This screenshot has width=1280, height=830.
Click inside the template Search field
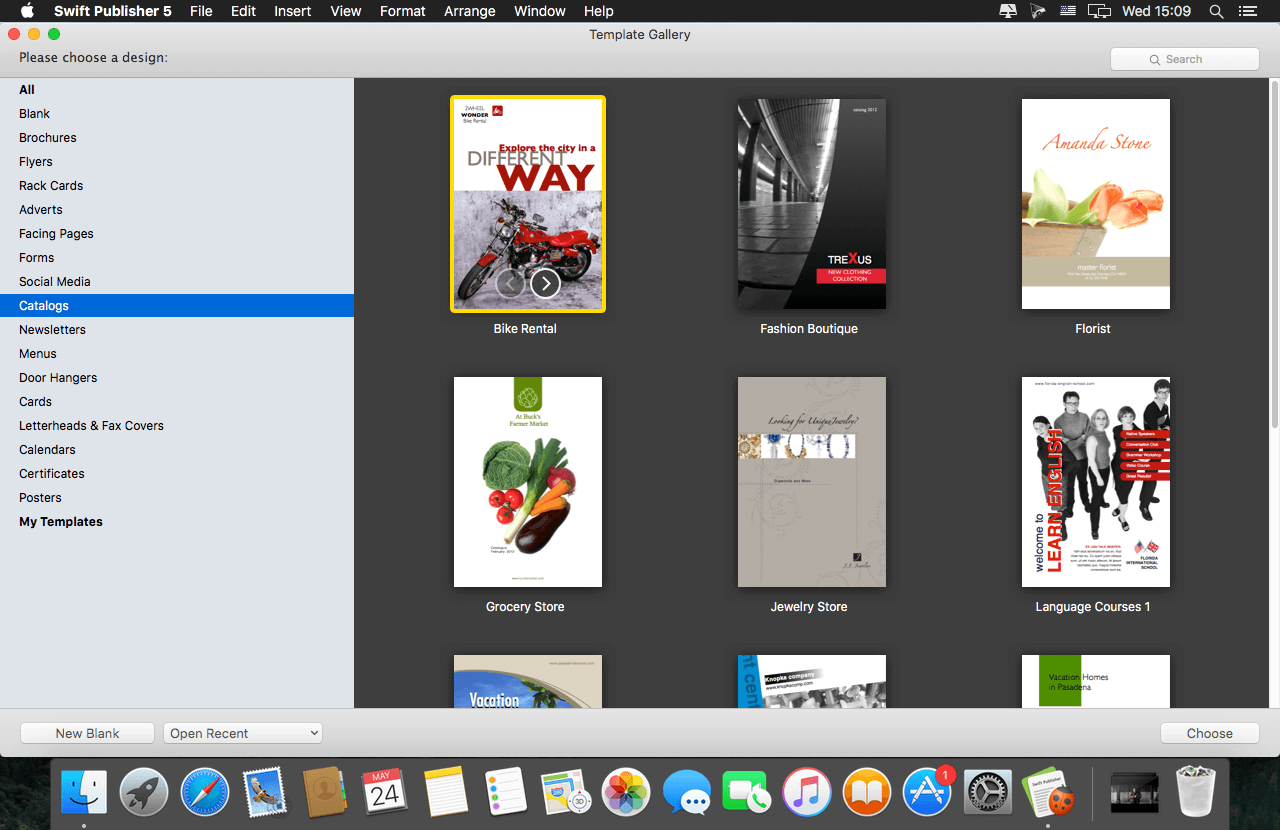pos(1185,59)
